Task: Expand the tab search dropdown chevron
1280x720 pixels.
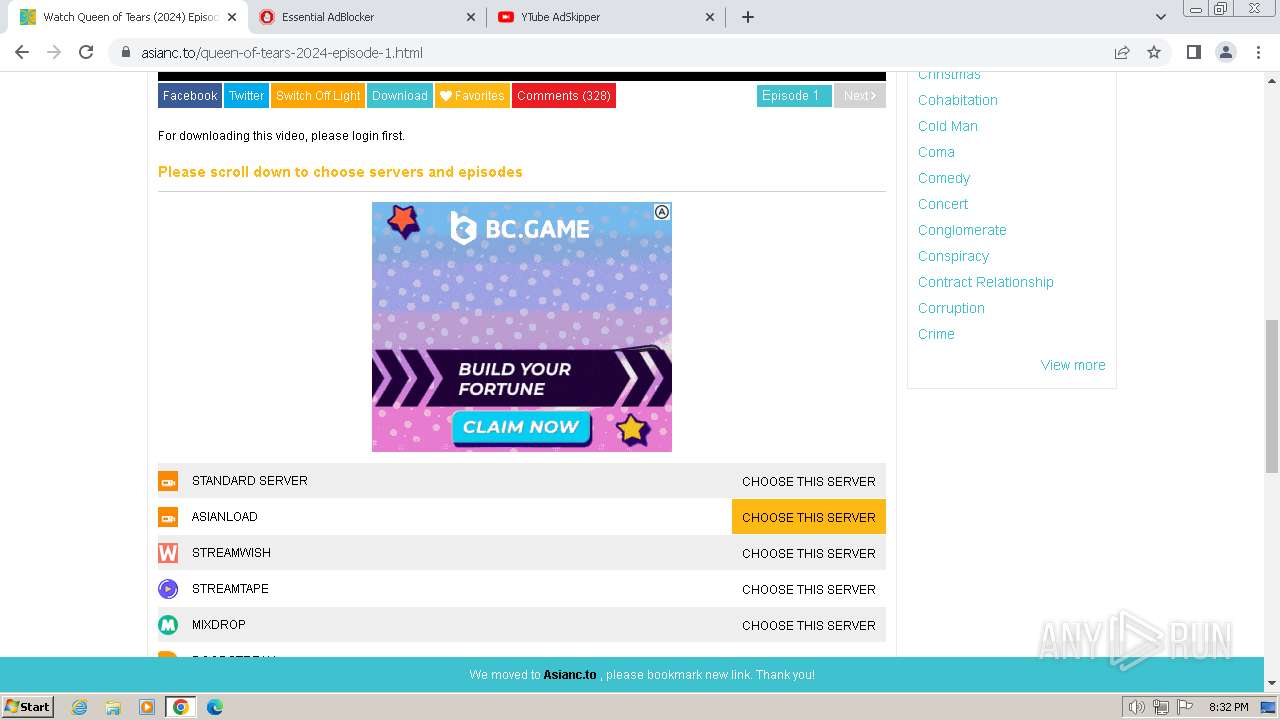Action: [1160, 17]
